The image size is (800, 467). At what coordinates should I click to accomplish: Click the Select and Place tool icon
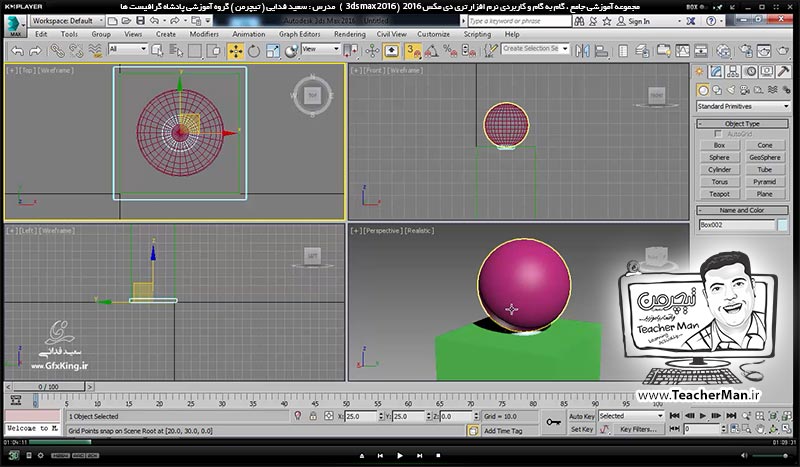pyautogui.click(x=291, y=51)
